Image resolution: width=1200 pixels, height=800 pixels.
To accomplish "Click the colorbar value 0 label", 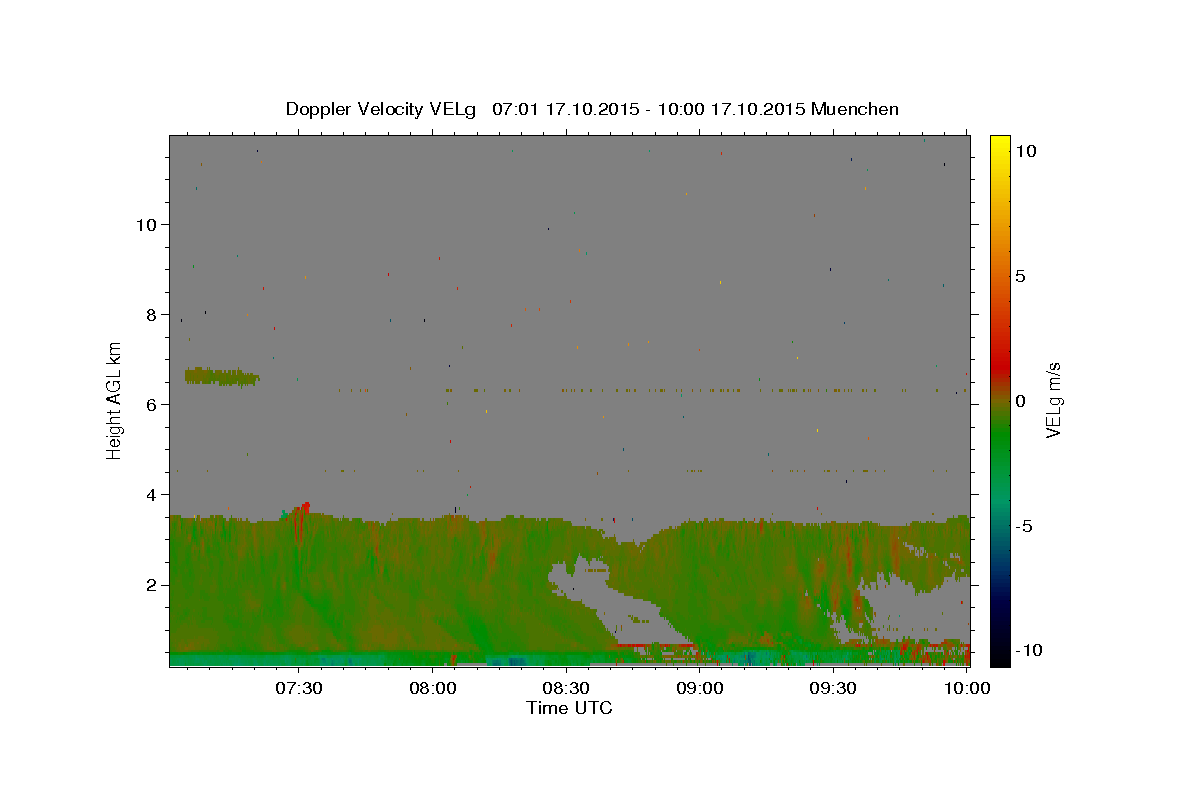I will (x=1020, y=401).
